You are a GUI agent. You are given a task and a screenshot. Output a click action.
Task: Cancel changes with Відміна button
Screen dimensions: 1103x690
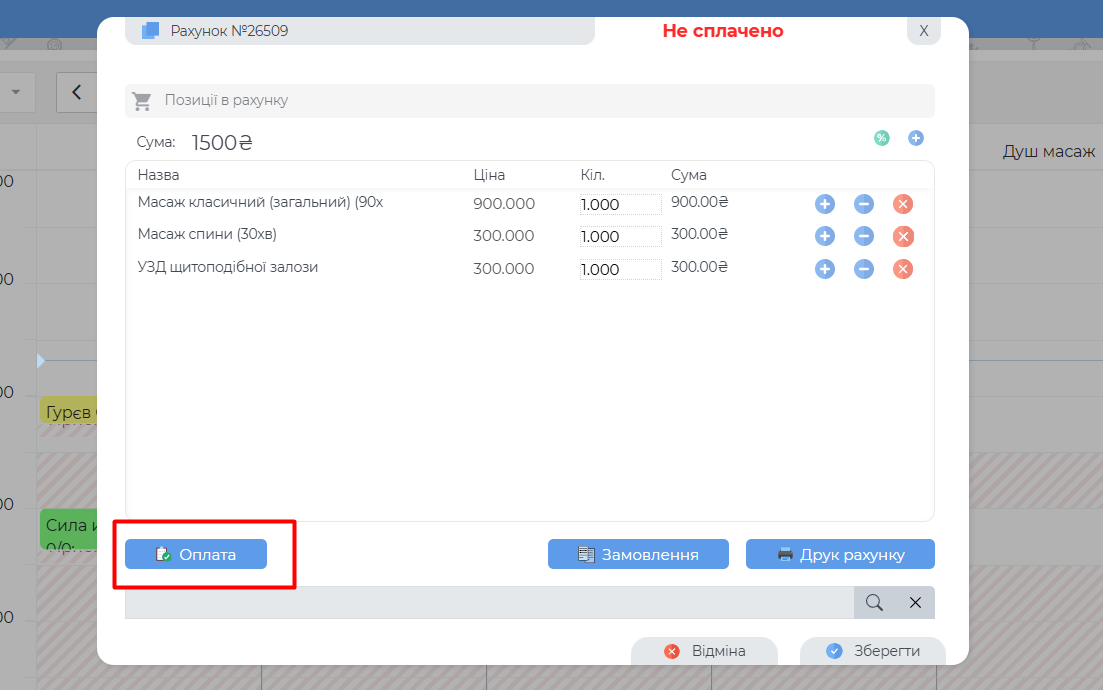pos(704,651)
